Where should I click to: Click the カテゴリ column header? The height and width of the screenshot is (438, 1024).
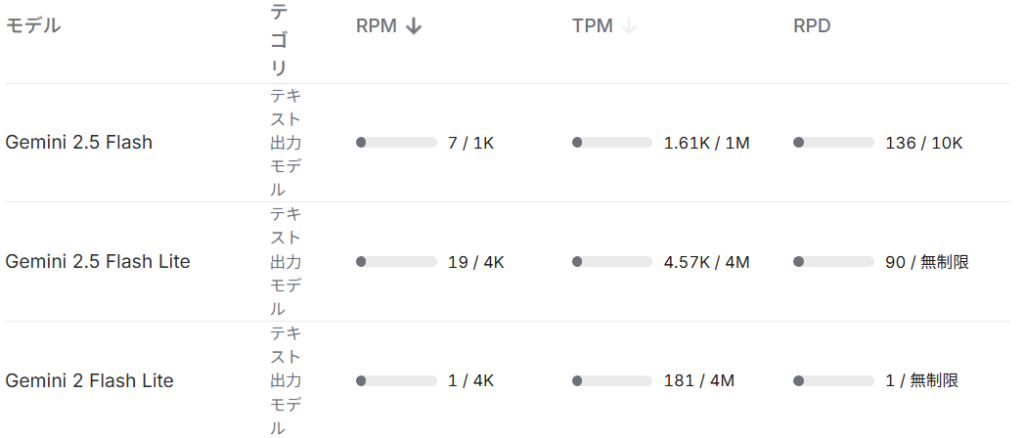coord(279,40)
